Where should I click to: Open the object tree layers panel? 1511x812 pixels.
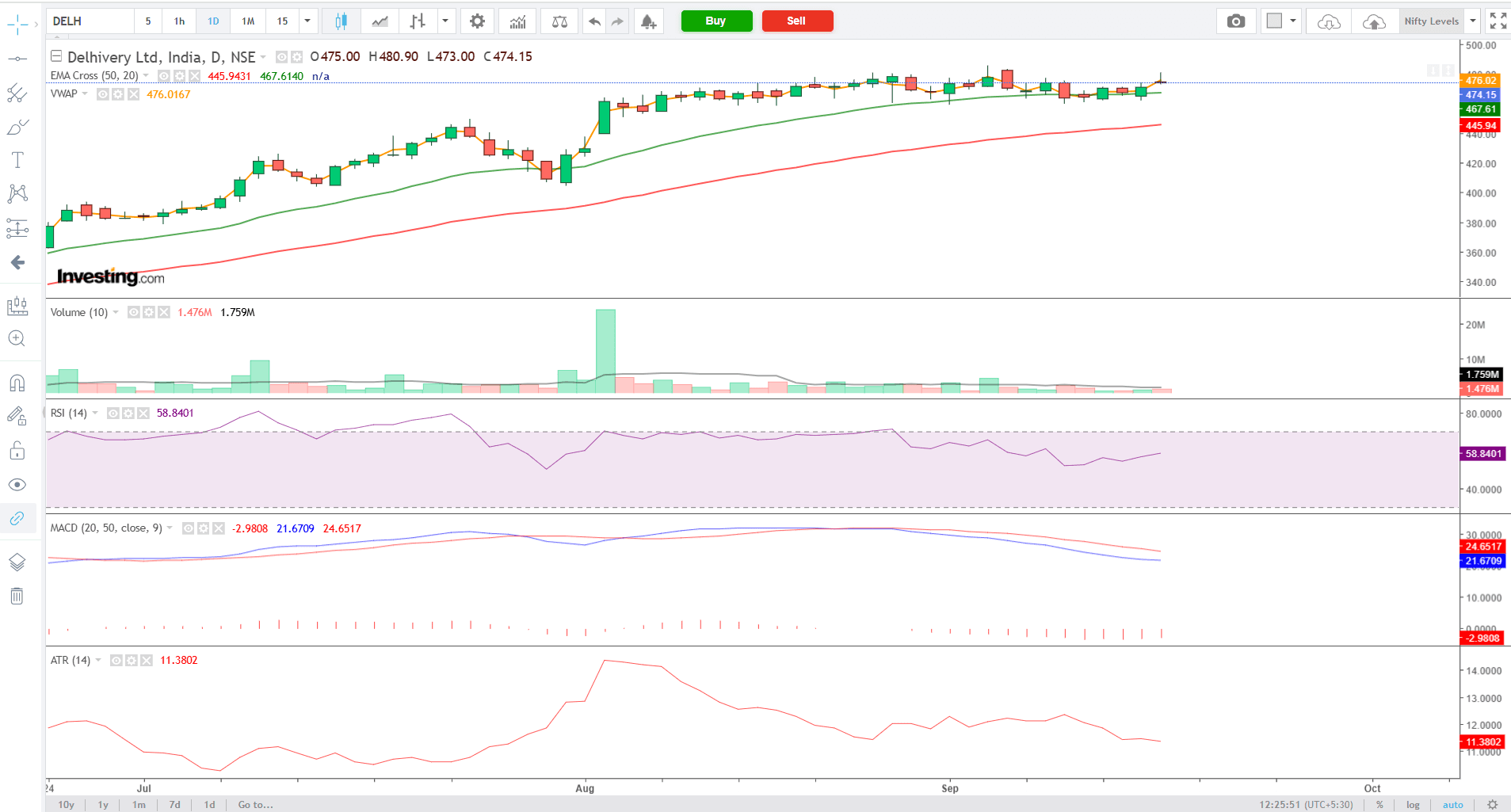[x=17, y=562]
